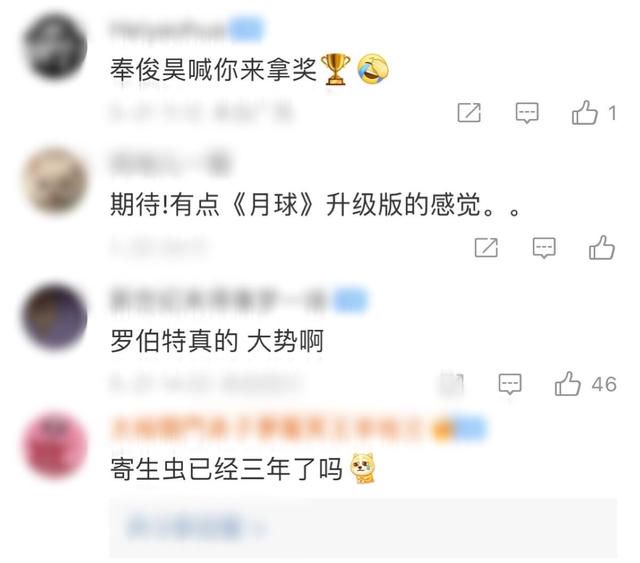Reply to the 奉俊昊喊你来拿奖 comment

point(527,113)
